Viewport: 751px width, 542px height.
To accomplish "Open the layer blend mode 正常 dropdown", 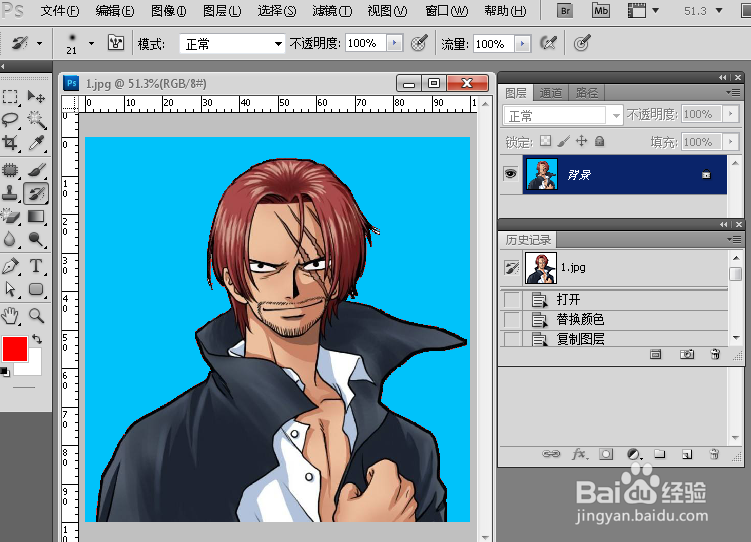I will pyautogui.click(x=562, y=115).
